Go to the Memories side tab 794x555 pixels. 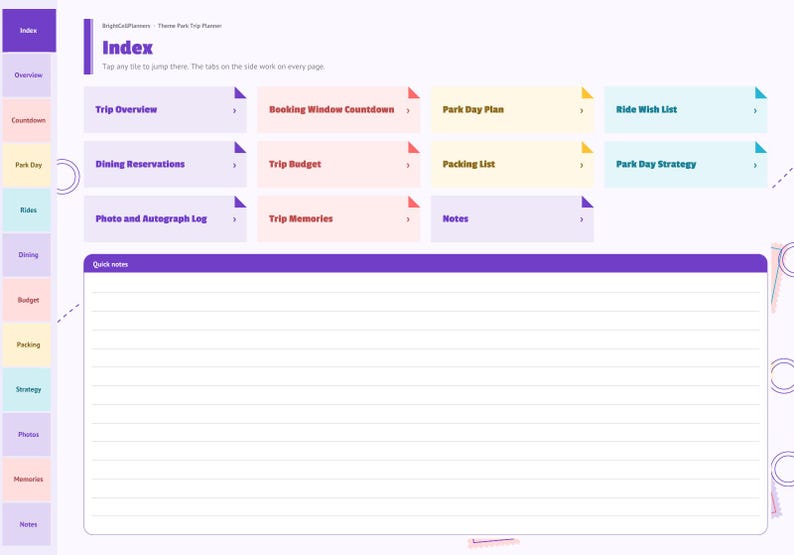[x=27, y=479]
